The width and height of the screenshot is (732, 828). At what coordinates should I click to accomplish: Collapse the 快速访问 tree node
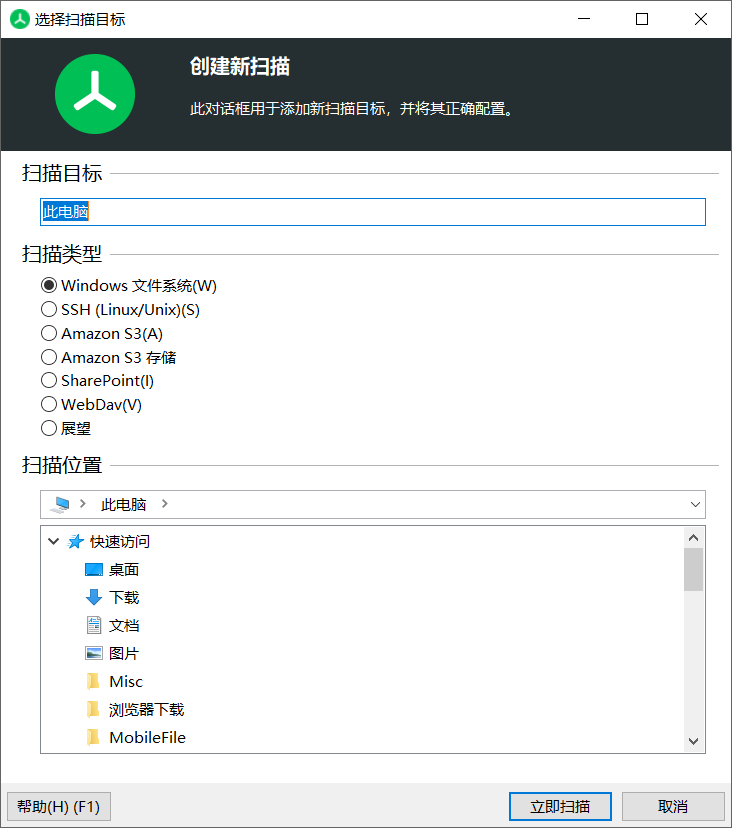(x=53, y=541)
